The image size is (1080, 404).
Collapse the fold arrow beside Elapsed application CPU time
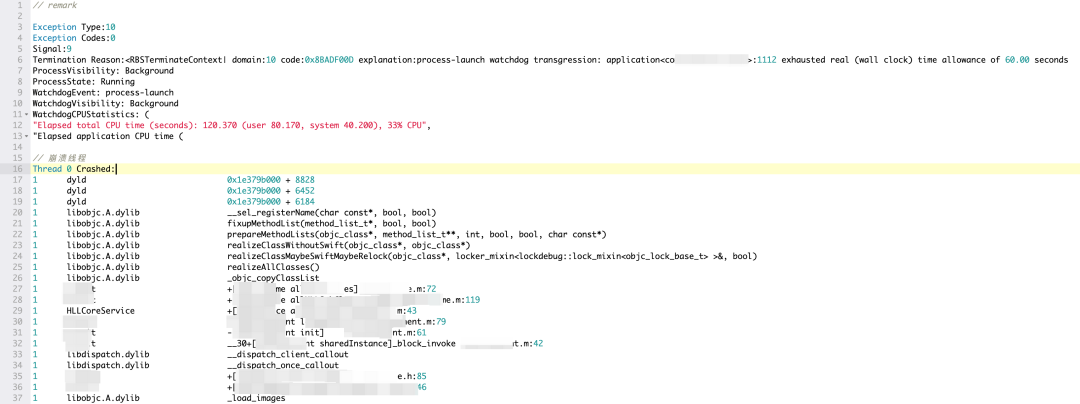(26, 136)
